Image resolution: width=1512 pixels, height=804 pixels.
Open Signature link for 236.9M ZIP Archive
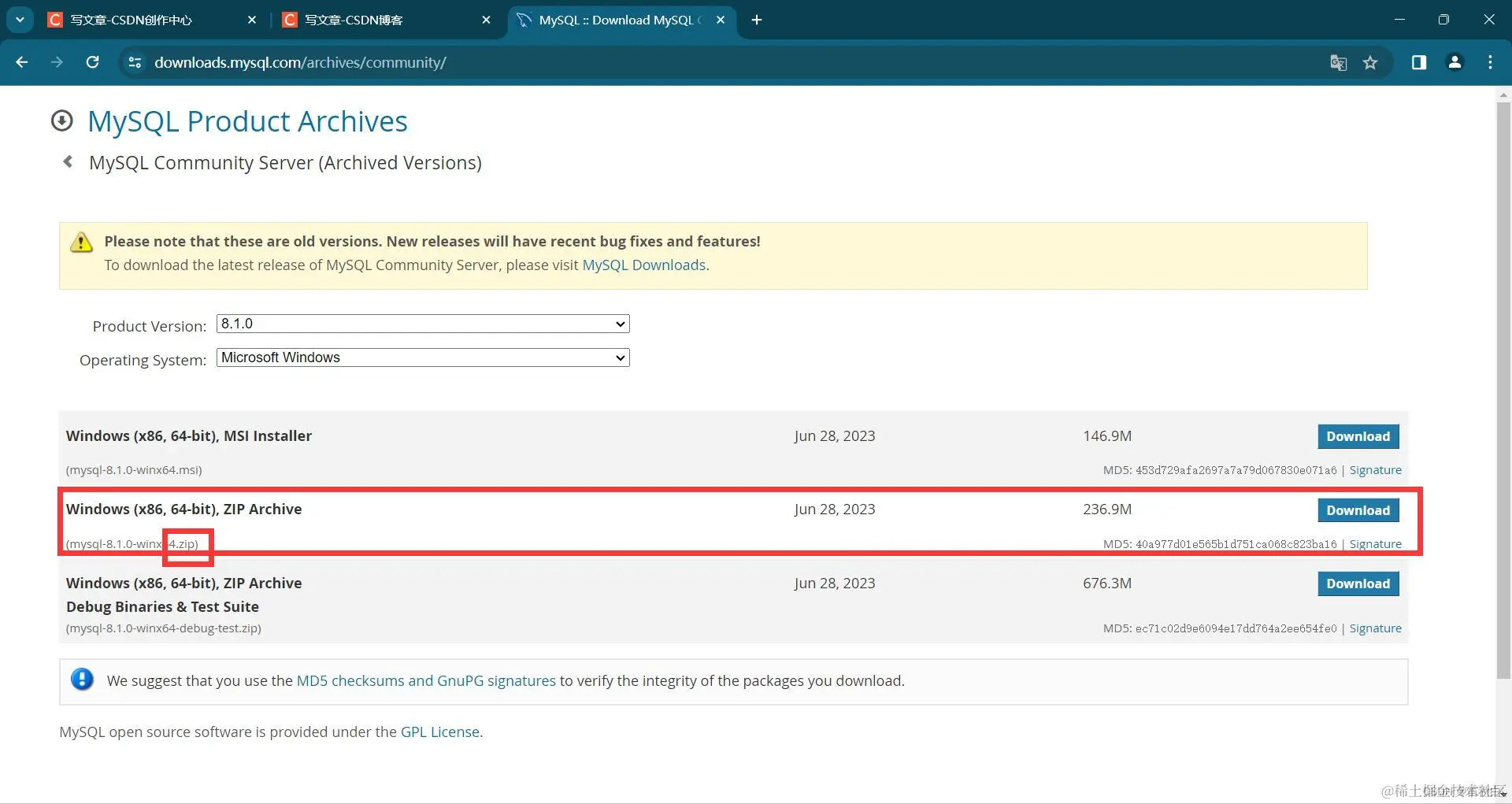point(1375,544)
